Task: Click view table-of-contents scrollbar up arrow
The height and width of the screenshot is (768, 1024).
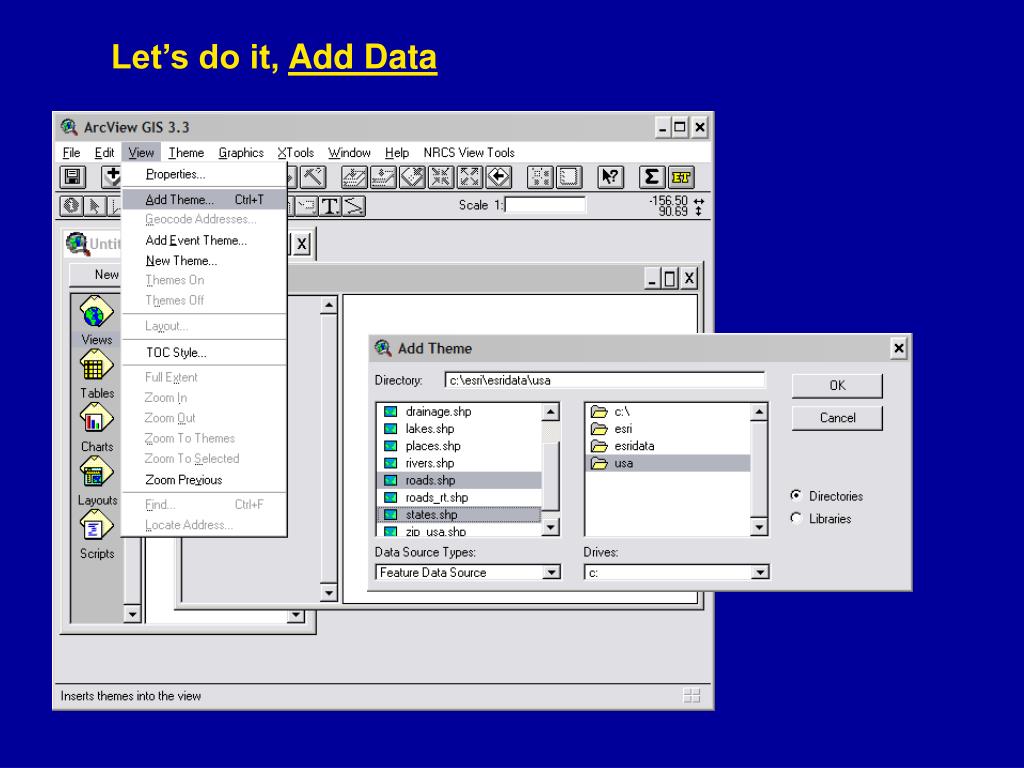Action: [328, 305]
